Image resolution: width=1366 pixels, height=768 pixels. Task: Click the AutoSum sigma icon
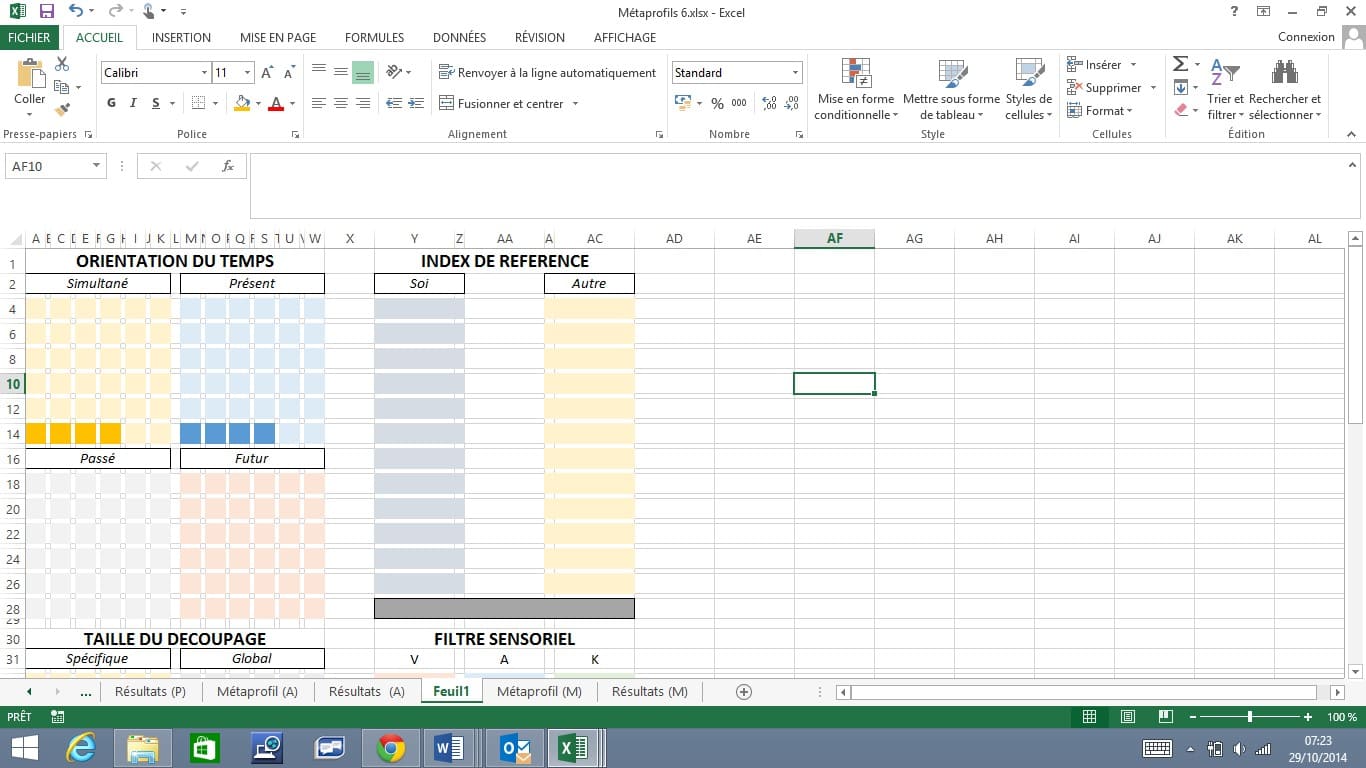1180,64
